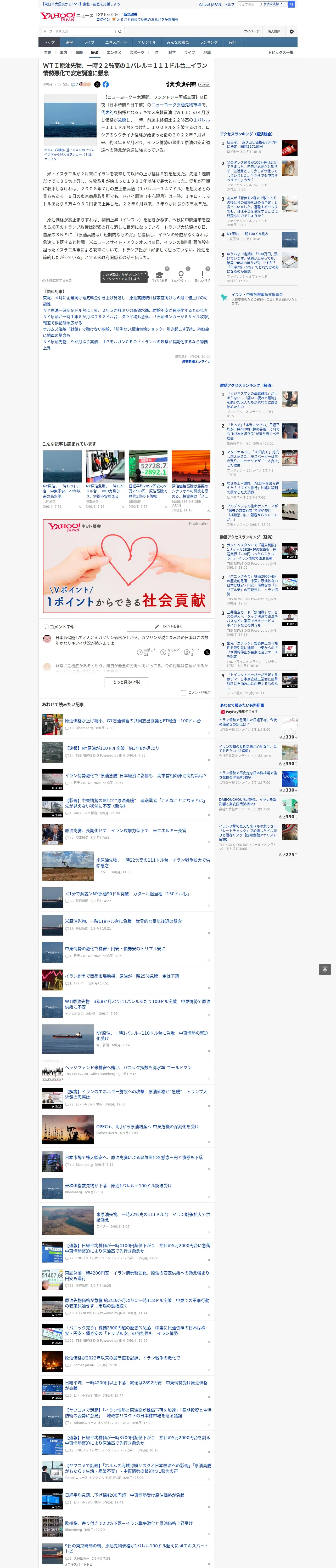Click the ヘルプ link at top
Viewport: 336px width, 1568px height.
(229, 4)
